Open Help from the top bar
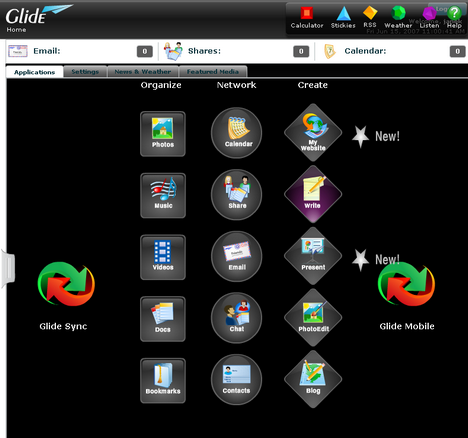Viewport: 468px width, 438px height. [x=454, y=18]
